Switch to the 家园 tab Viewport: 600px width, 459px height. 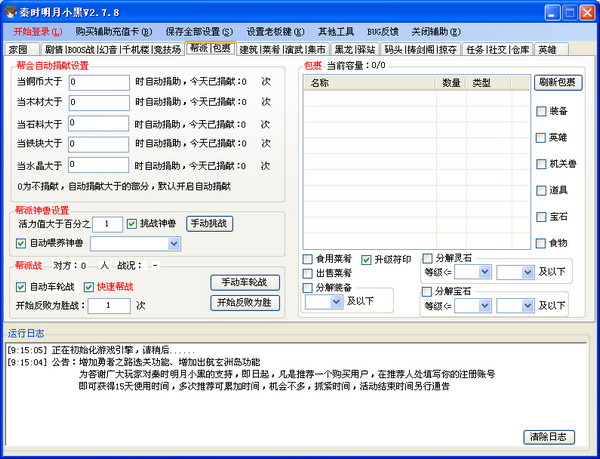tap(22, 49)
